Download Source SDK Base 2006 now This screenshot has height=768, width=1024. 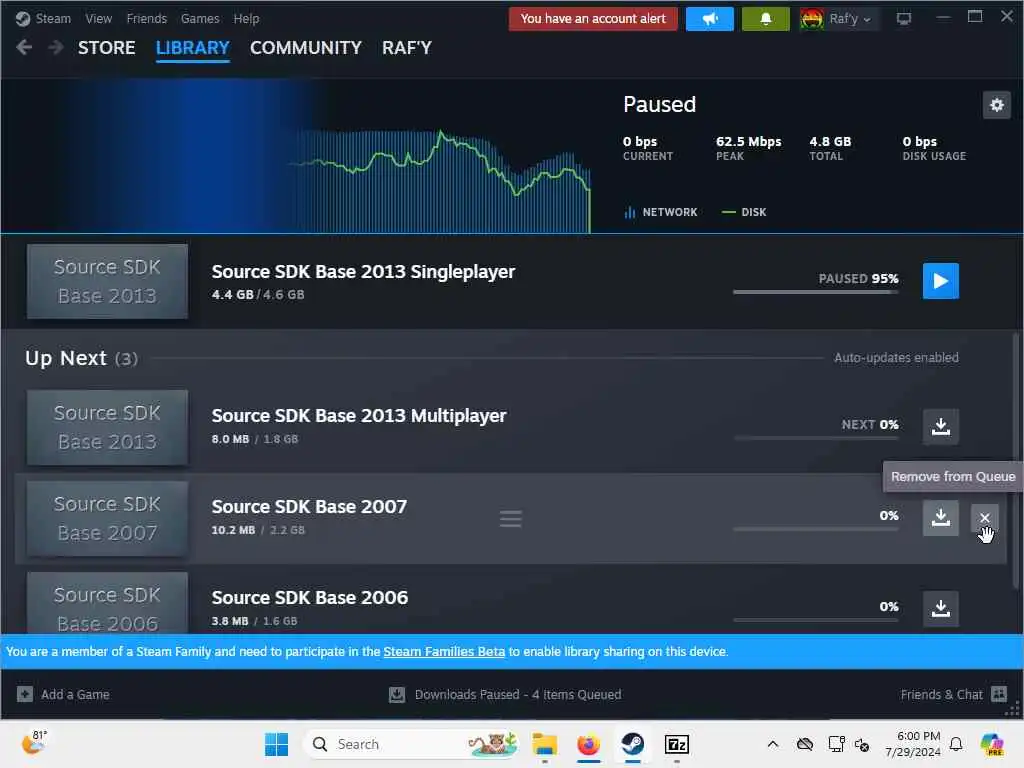940,609
